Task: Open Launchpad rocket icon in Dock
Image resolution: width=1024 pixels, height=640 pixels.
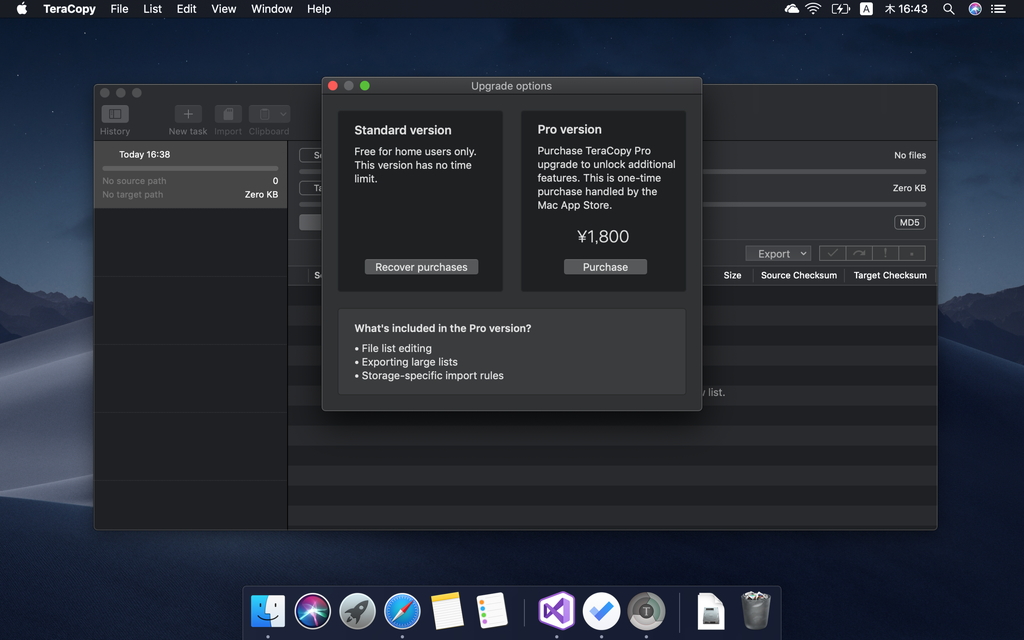Action: tap(357, 611)
